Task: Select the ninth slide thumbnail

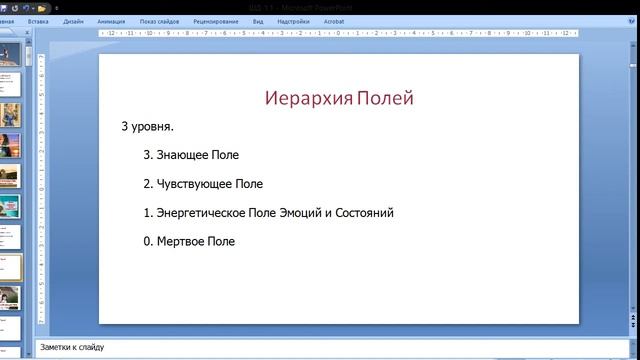Action: tap(10, 298)
